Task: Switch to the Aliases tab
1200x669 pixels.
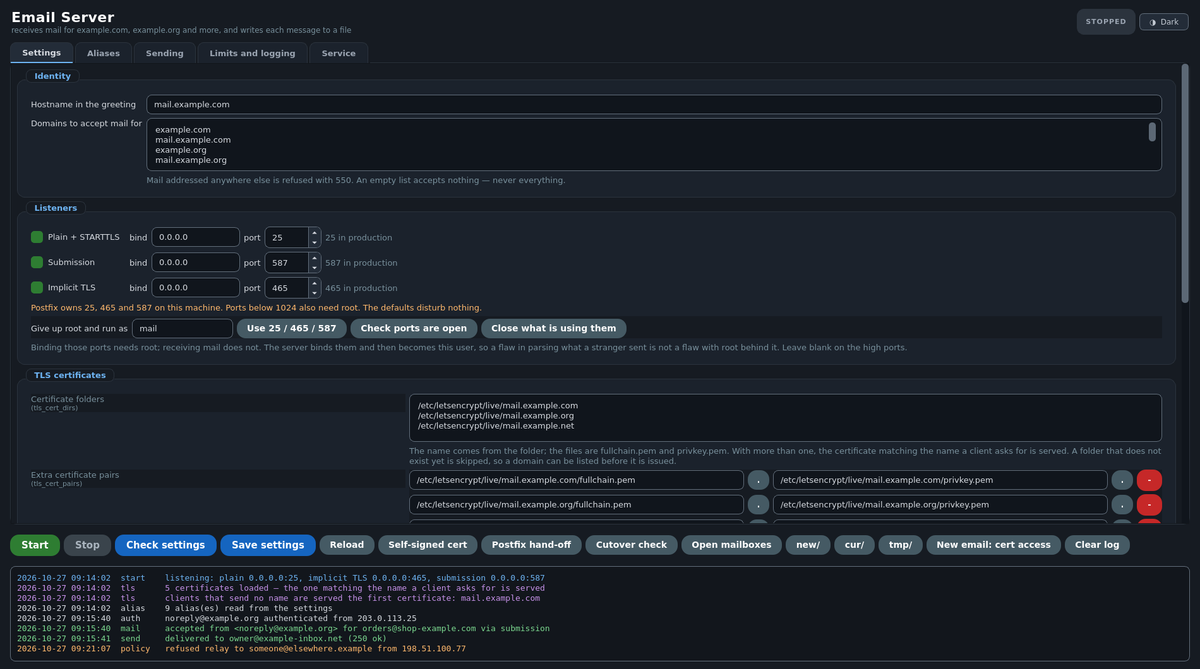Action: click(103, 53)
